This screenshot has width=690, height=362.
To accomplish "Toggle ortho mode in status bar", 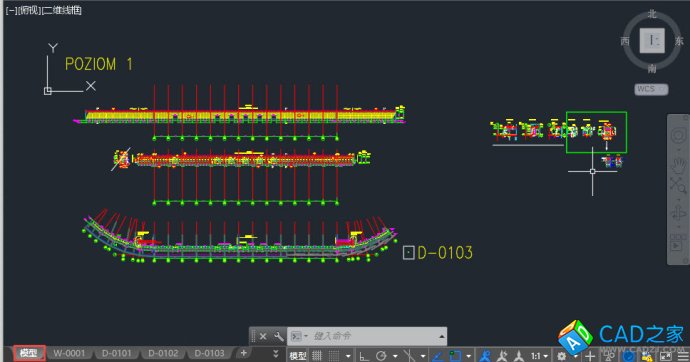I will 363,356.
